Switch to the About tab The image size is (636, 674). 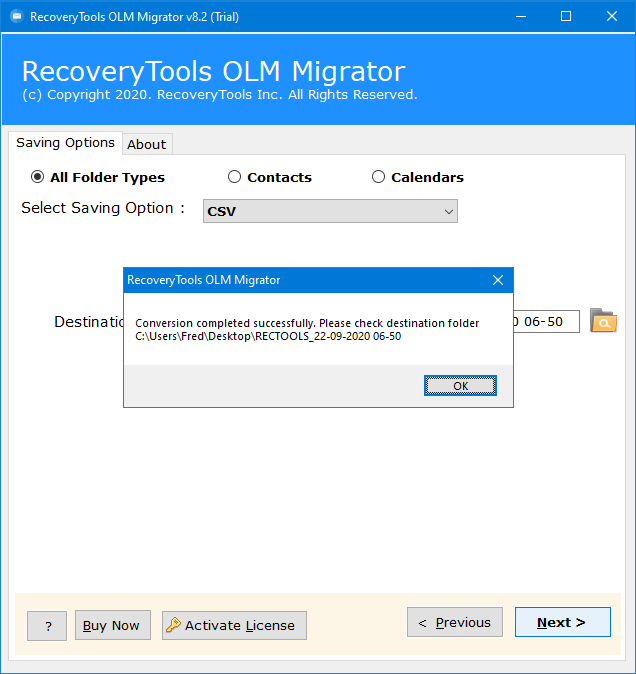[147, 144]
